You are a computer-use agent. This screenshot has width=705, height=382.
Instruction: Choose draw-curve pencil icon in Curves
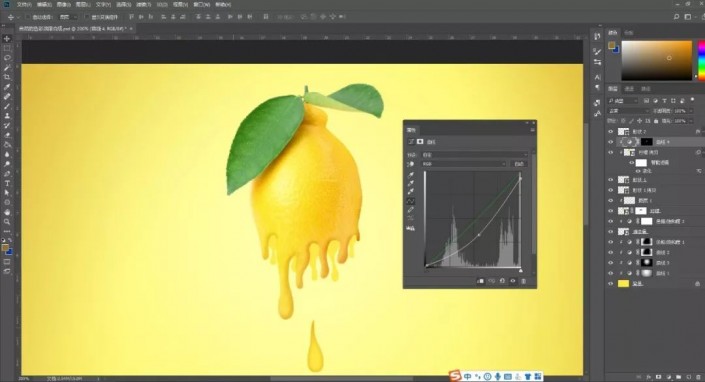411,210
